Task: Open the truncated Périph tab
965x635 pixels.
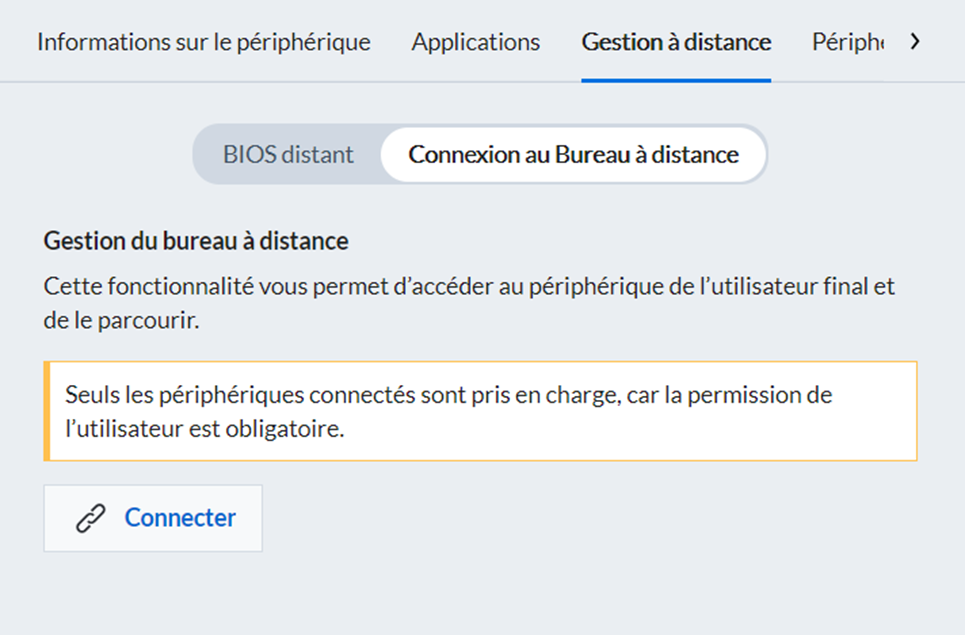Action: tap(848, 42)
